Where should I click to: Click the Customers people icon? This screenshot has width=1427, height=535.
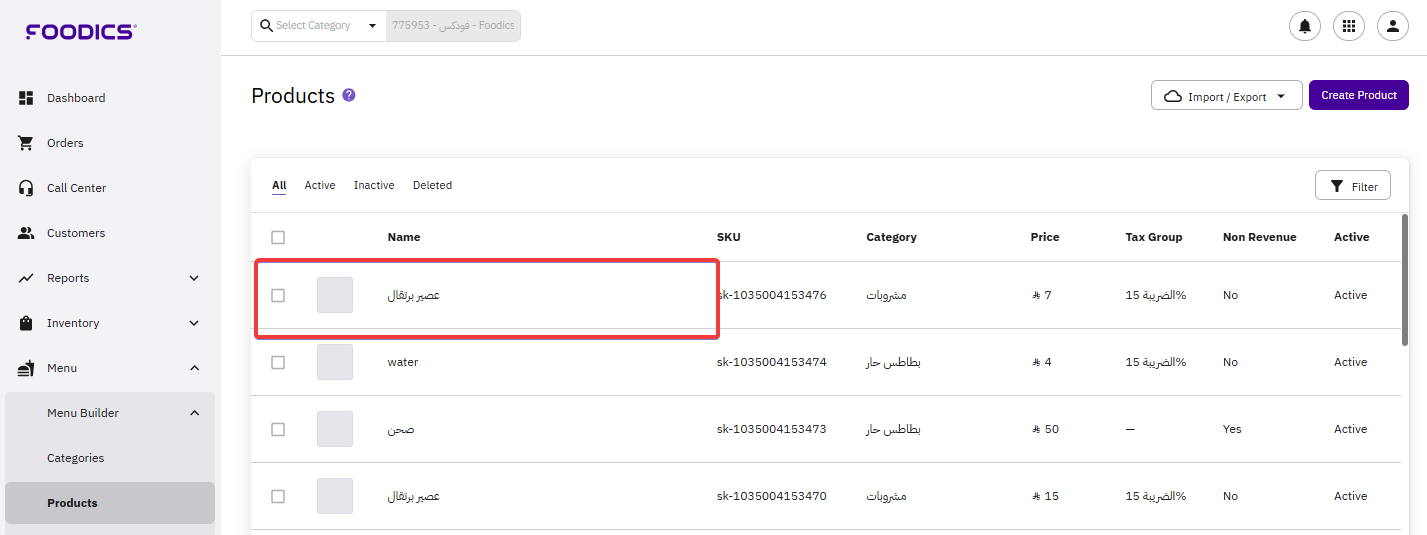tap(27, 233)
